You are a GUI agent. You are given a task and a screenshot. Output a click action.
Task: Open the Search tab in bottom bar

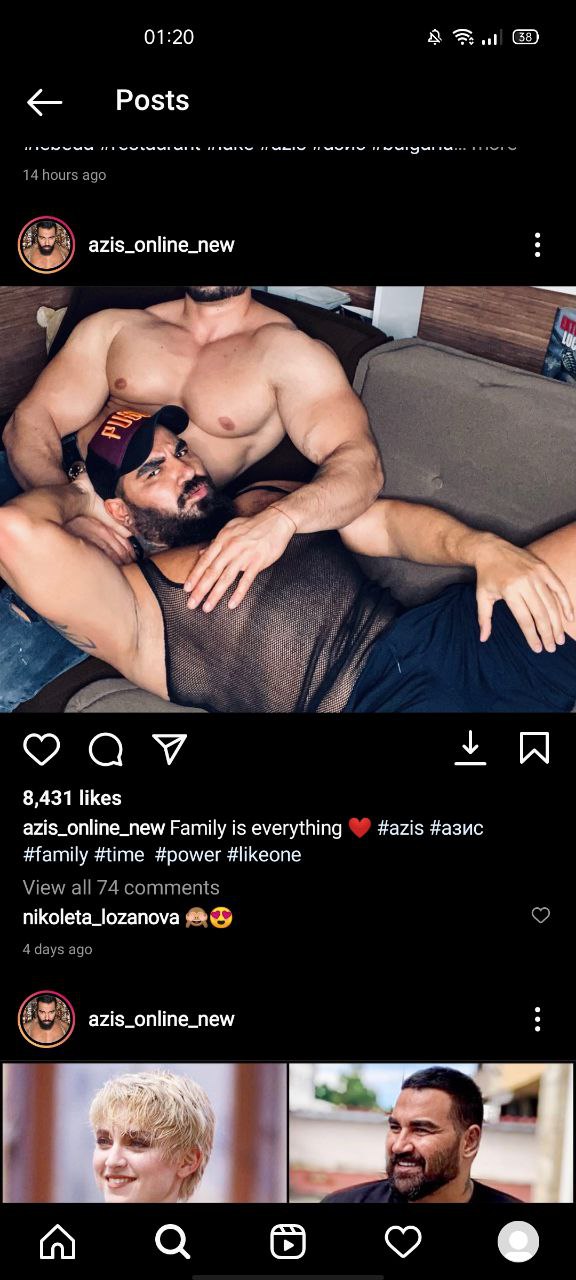[173, 1242]
